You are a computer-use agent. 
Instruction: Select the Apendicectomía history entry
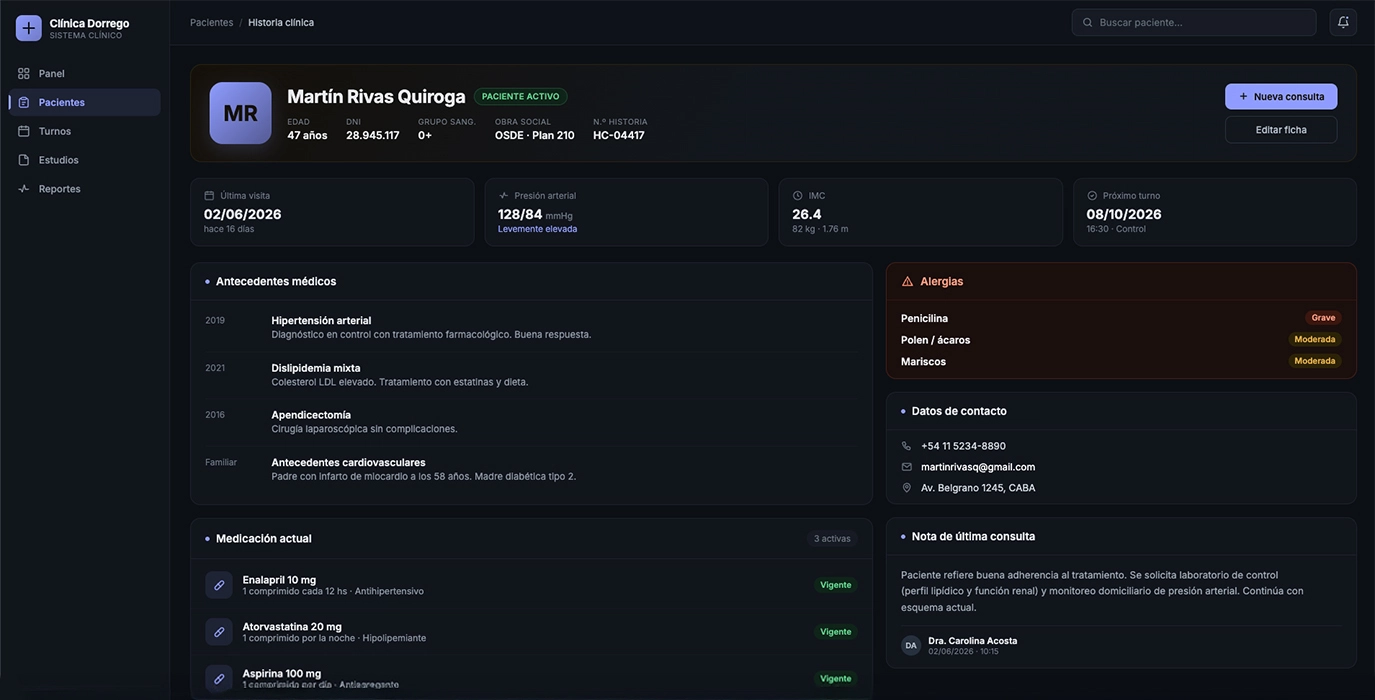pos(531,422)
